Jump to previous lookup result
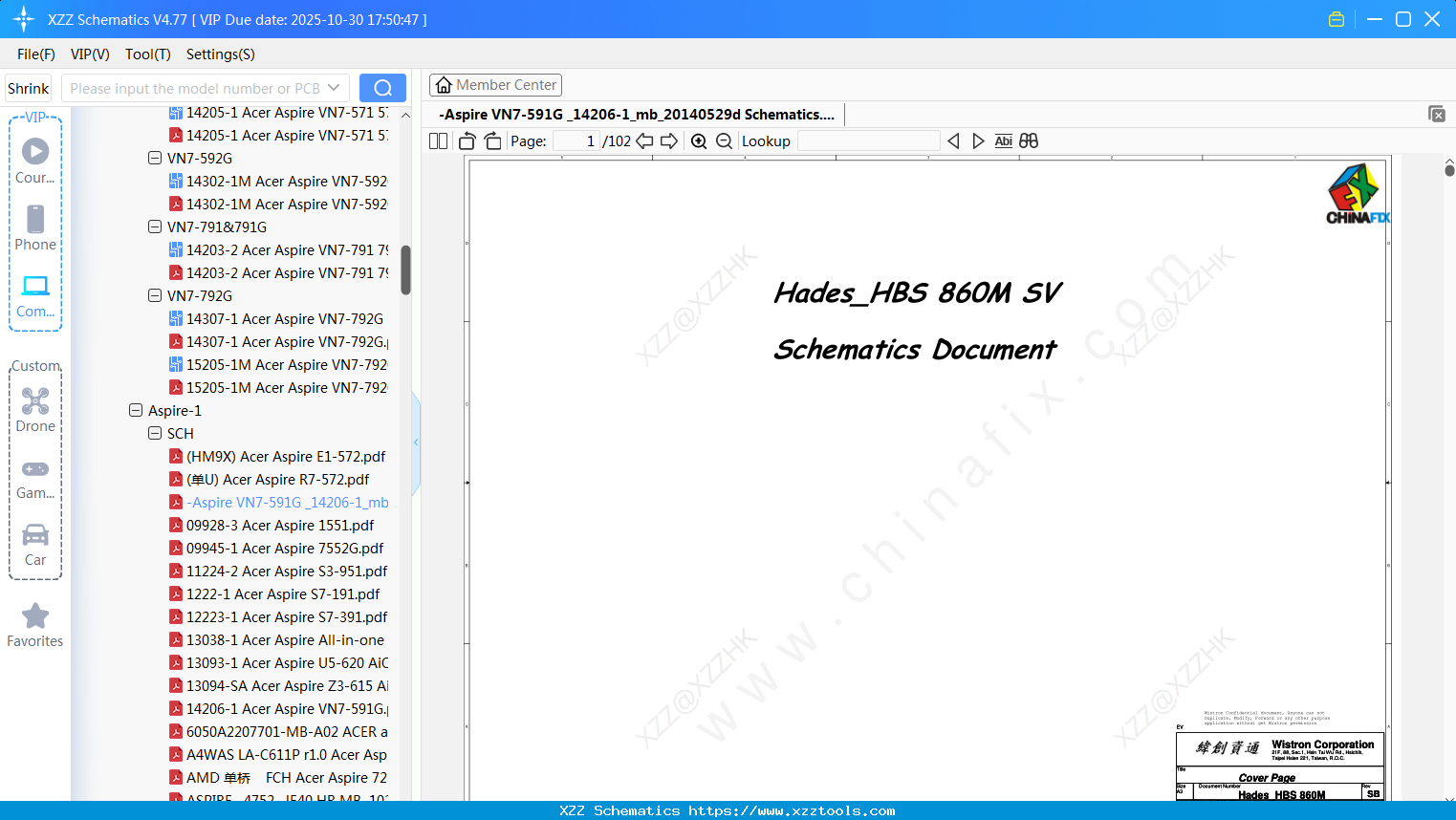This screenshot has height=820, width=1456. (x=953, y=141)
